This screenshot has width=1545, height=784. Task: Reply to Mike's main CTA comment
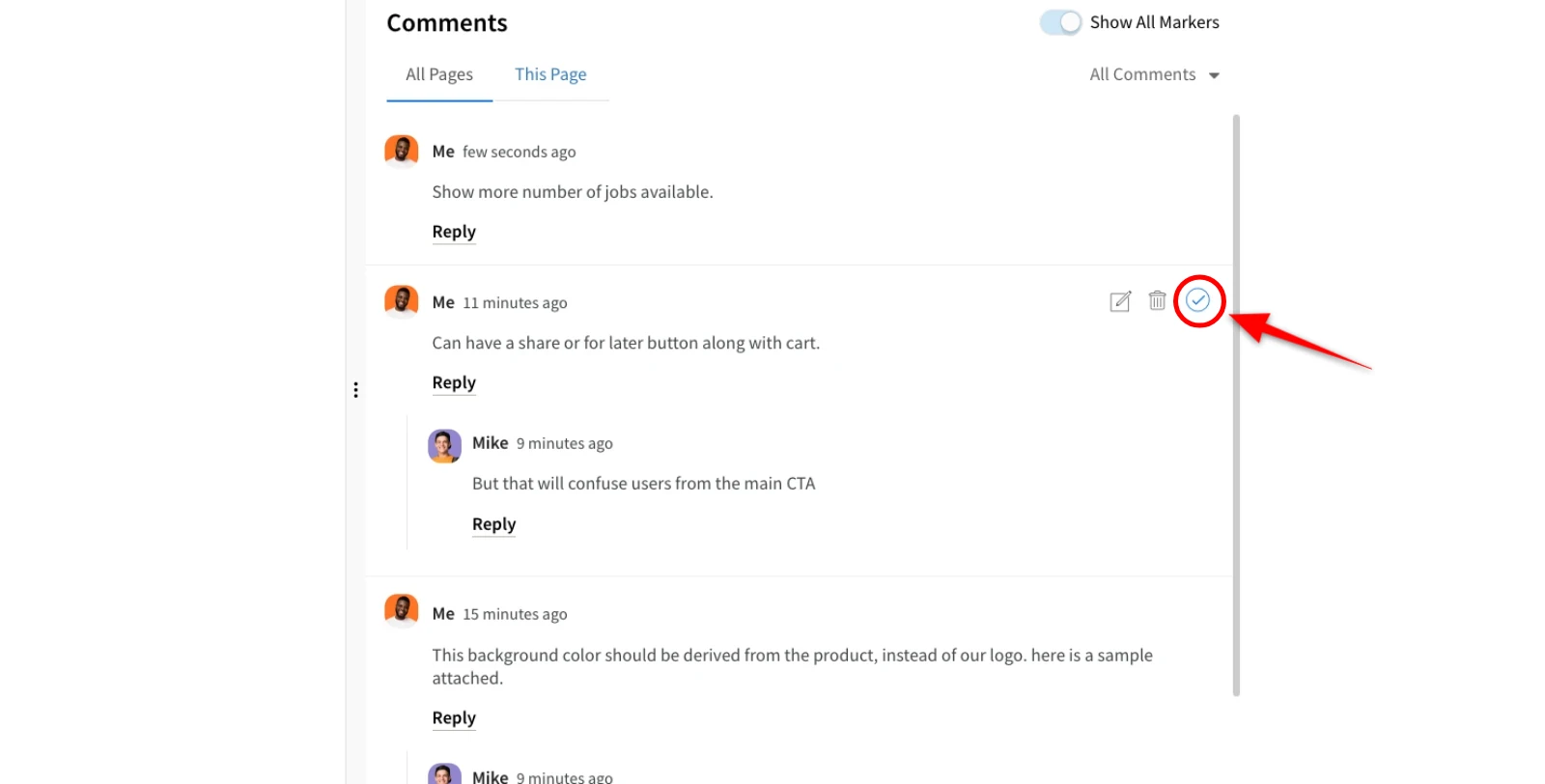click(x=493, y=524)
